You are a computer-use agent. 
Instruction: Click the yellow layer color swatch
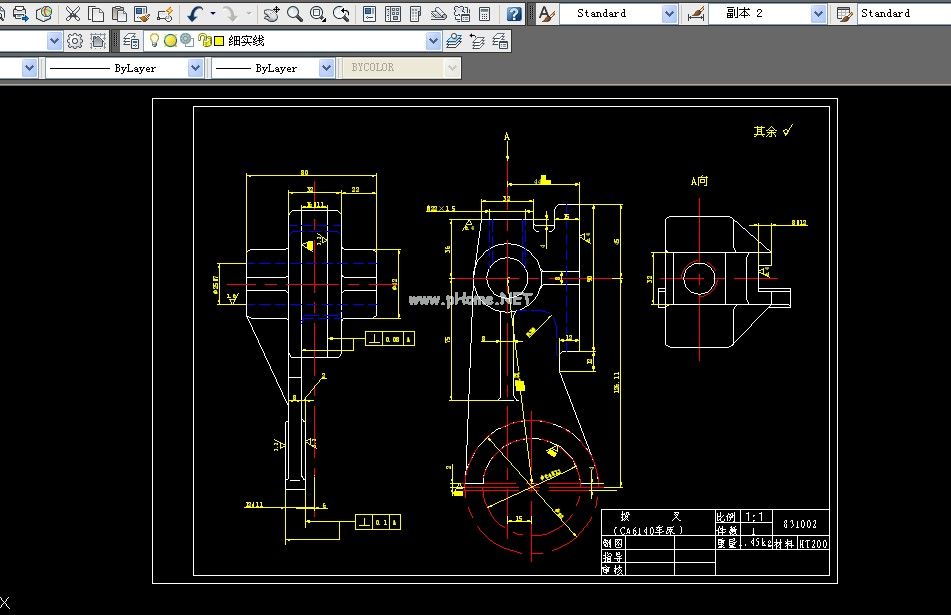[x=218, y=41]
